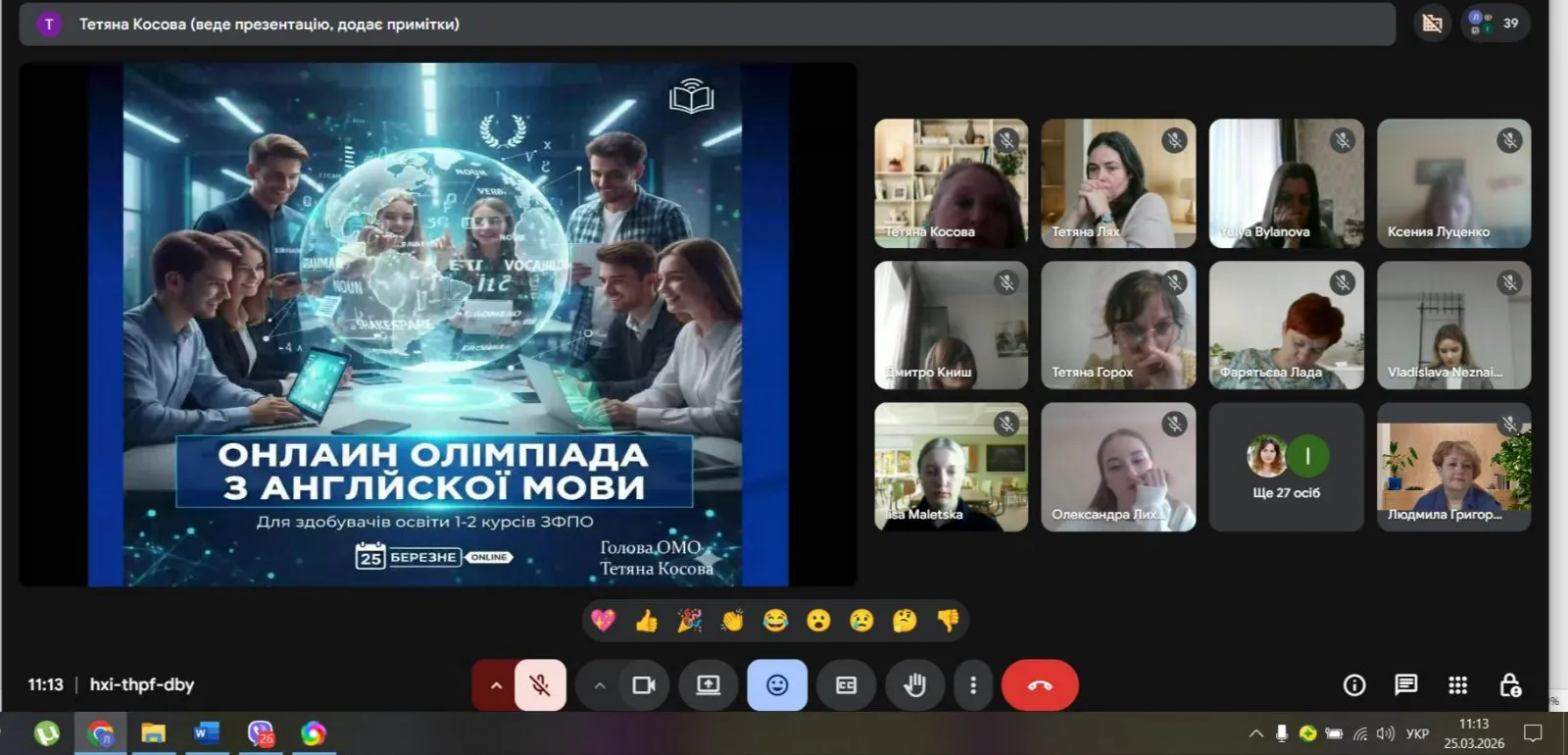1568x755 pixels.
Task: Open the in-call chat panel
Action: 1406,685
